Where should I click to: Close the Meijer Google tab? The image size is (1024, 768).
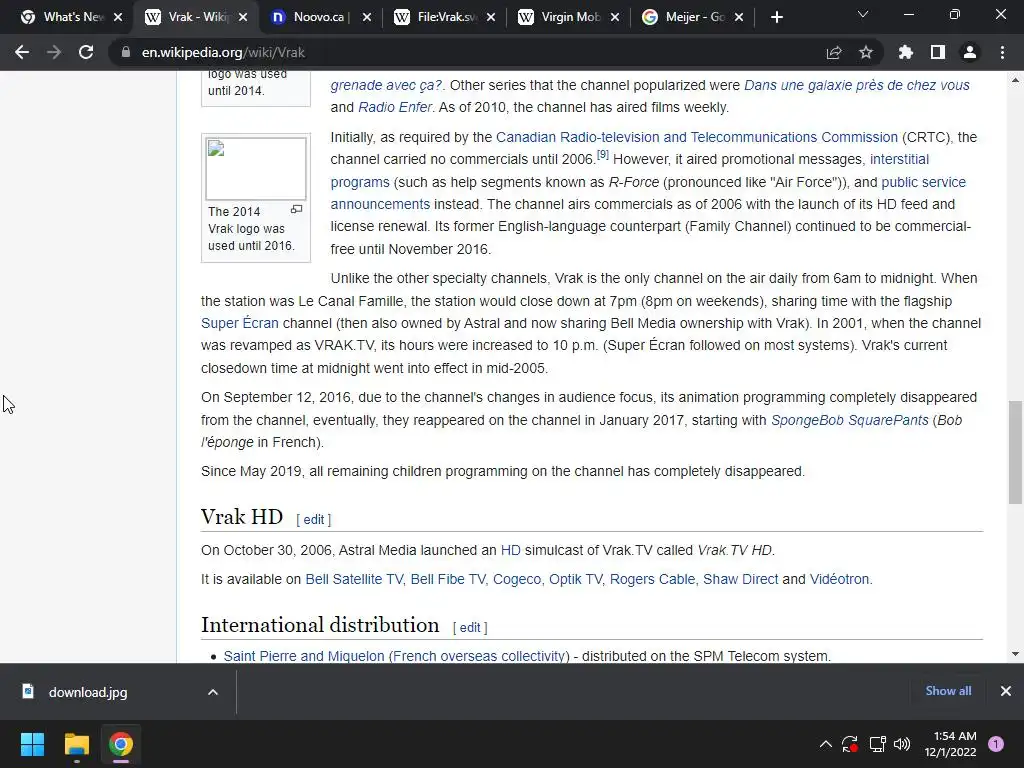[x=739, y=18]
